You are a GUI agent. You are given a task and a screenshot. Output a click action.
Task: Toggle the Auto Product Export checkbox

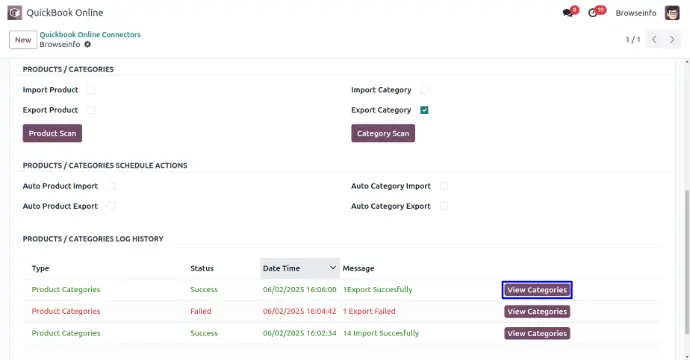click(x=111, y=206)
